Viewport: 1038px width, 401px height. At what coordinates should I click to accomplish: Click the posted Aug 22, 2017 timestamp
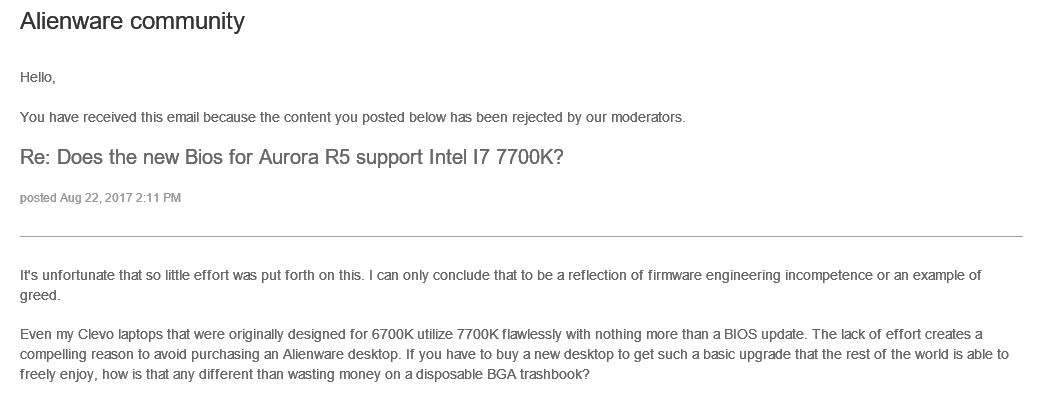[100, 198]
